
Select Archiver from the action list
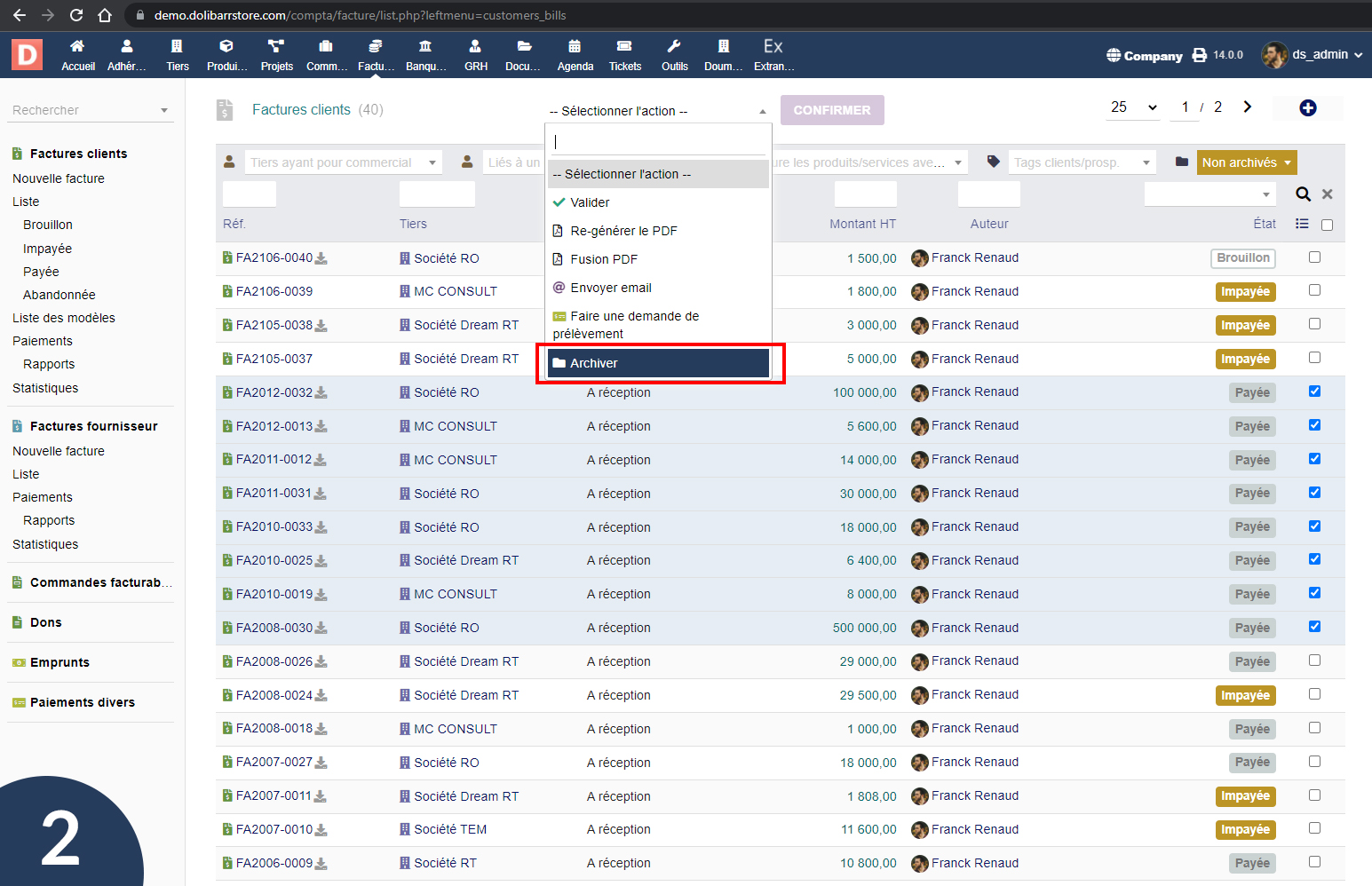[x=658, y=363]
